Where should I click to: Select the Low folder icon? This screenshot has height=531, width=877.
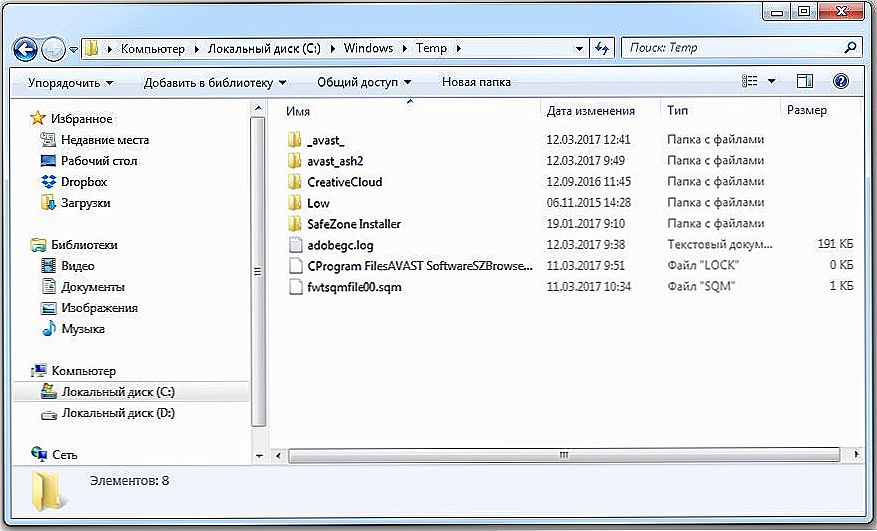click(x=295, y=203)
